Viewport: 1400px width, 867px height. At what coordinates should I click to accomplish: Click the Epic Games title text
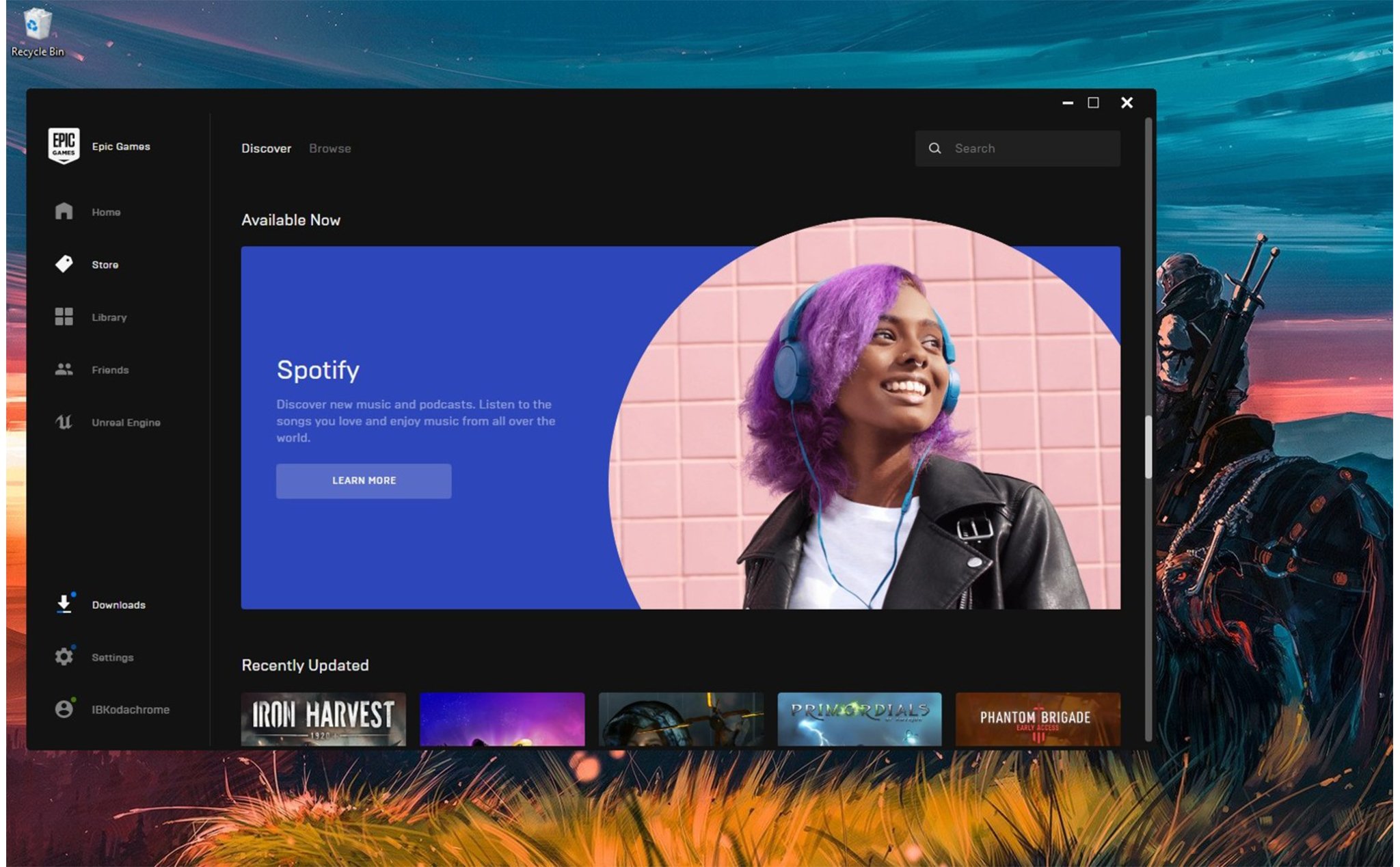point(121,146)
